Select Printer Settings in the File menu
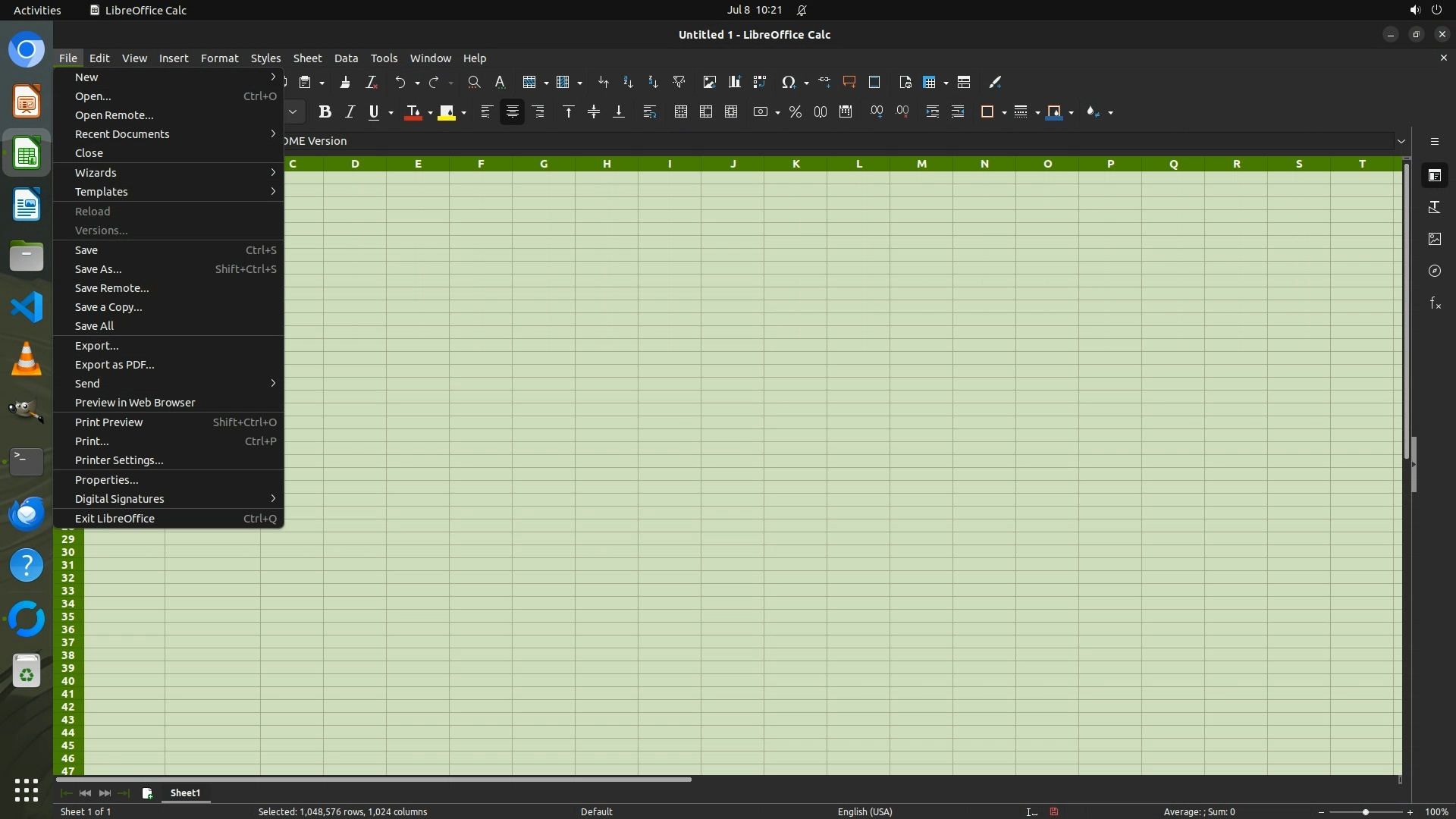The width and height of the screenshot is (1456, 819). pyautogui.click(x=119, y=460)
